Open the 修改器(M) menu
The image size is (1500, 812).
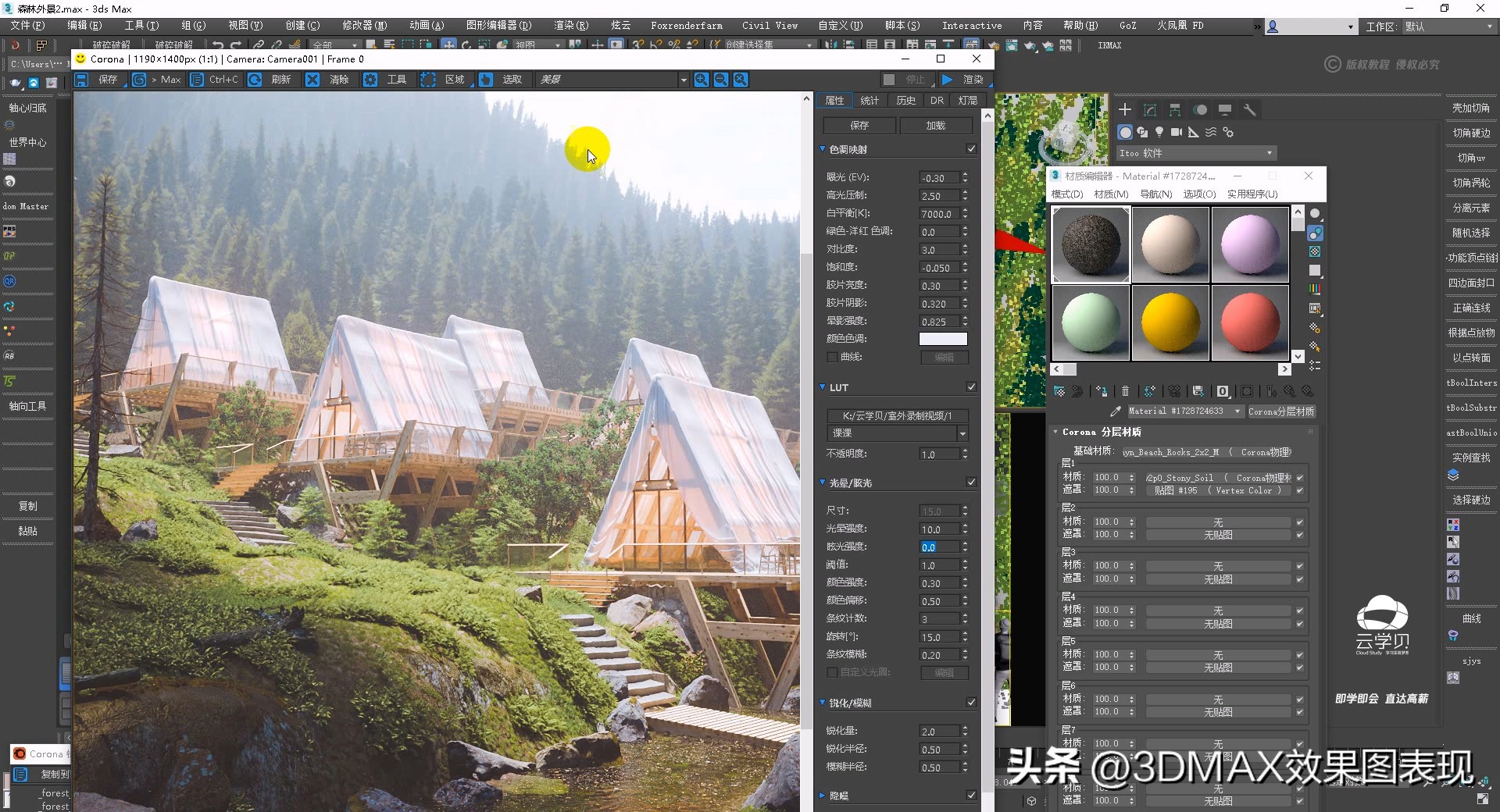pyautogui.click(x=364, y=26)
